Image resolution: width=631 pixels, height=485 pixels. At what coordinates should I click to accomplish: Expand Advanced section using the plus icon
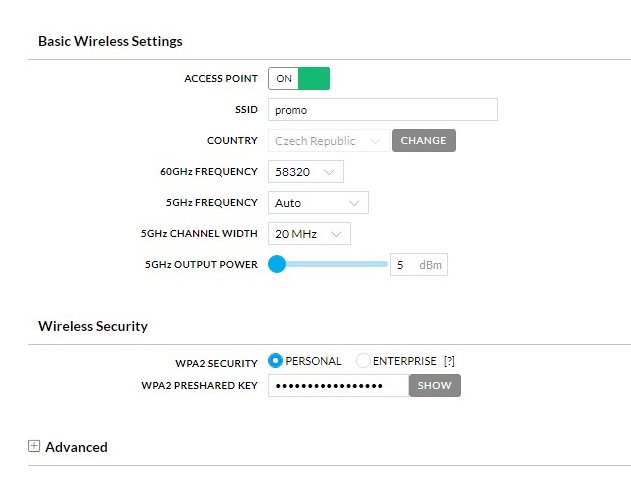[x=34, y=446]
